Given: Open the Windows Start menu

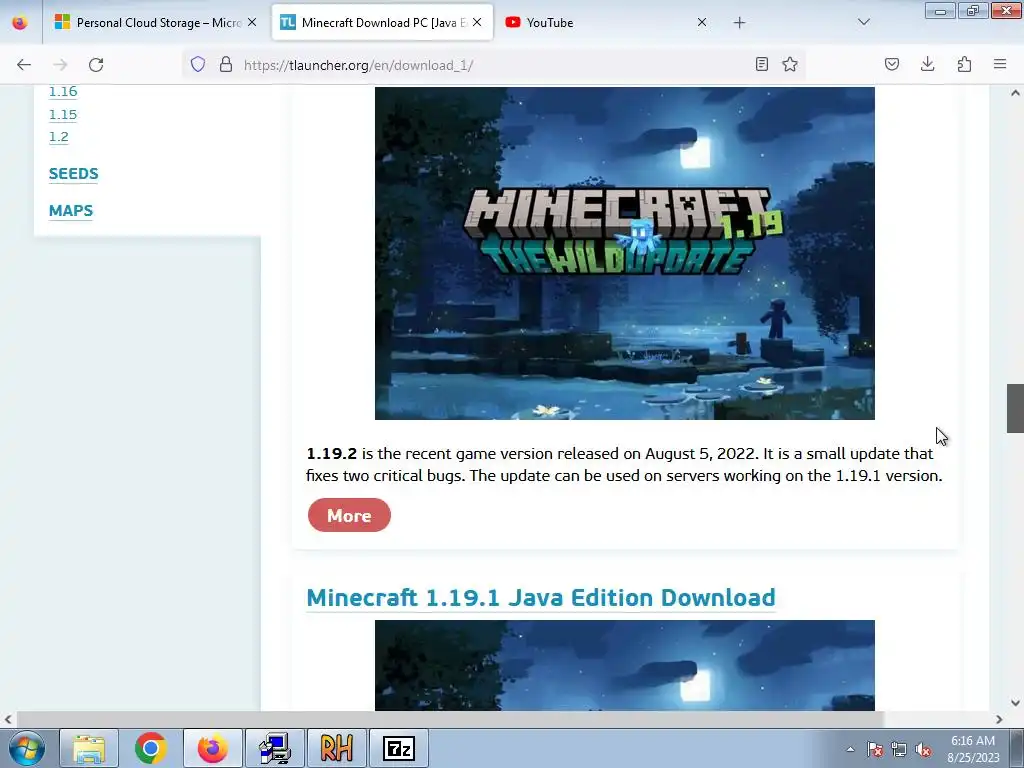Looking at the screenshot, I should pos(27,748).
